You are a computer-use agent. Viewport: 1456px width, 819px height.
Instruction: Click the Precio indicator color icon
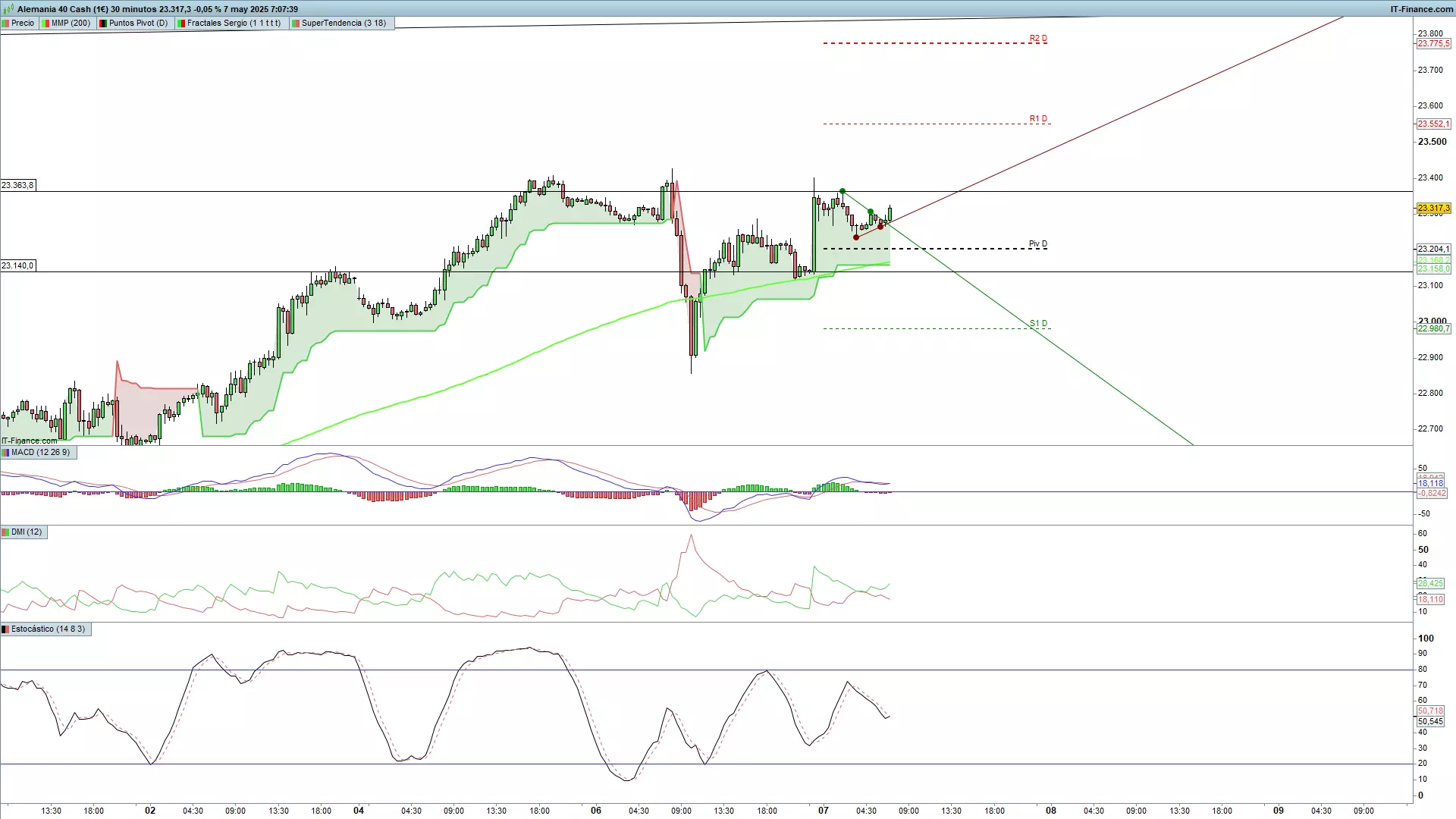point(5,23)
